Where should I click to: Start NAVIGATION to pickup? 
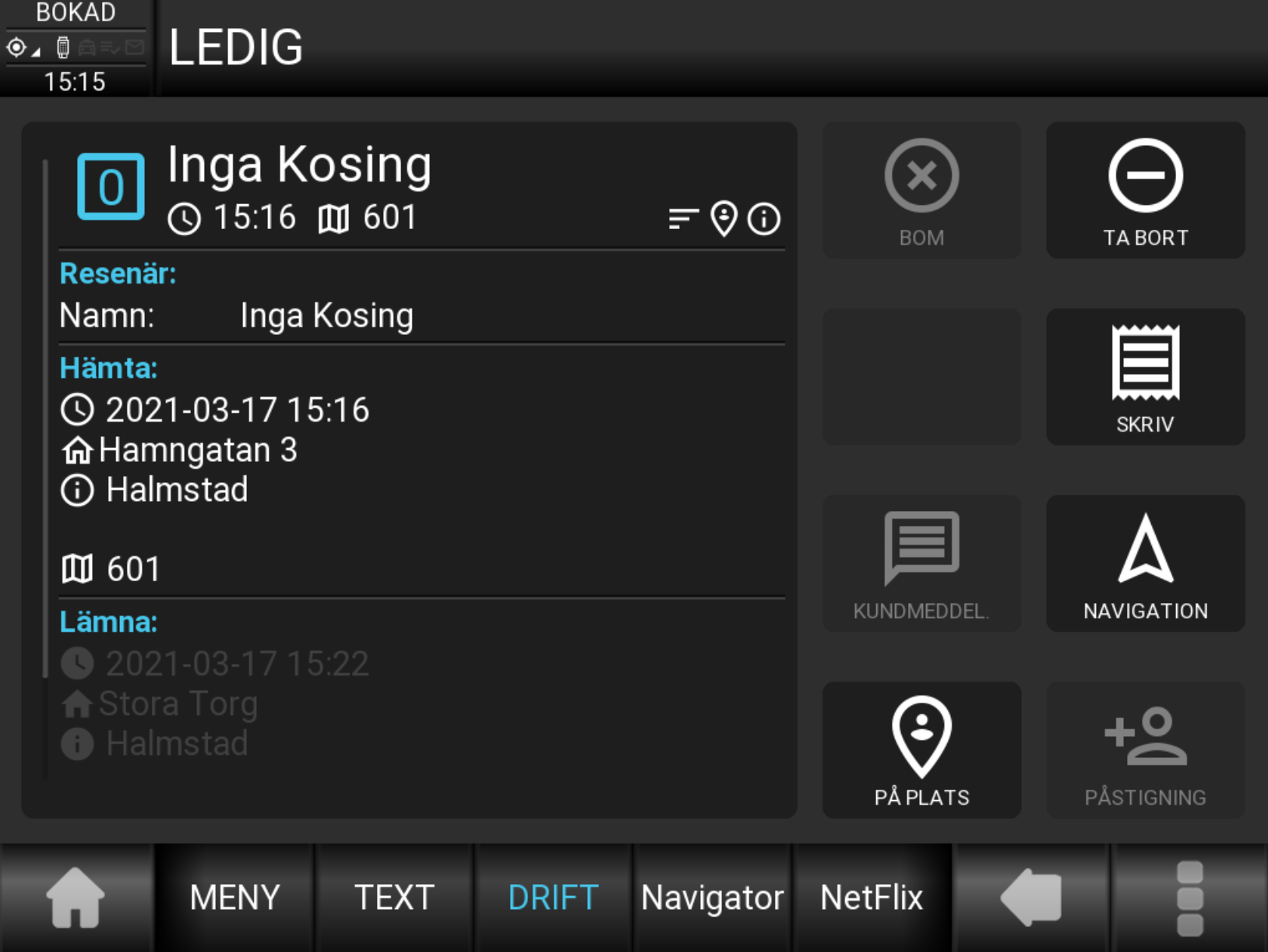(x=1145, y=563)
